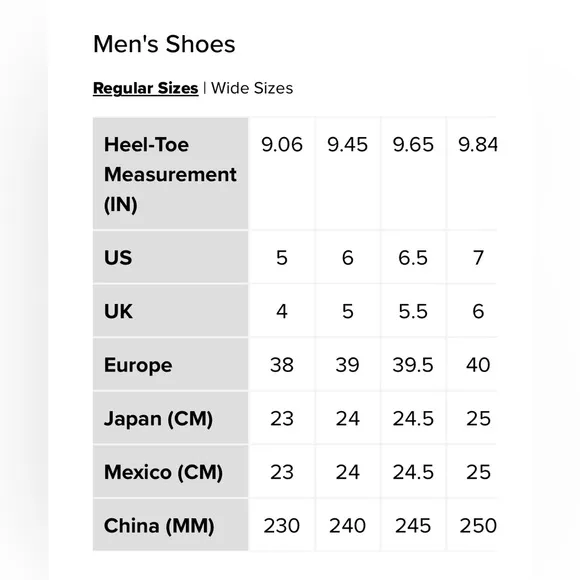Select the Europe row header
Screen dimensions: 580x580
click(x=171, y=365)
